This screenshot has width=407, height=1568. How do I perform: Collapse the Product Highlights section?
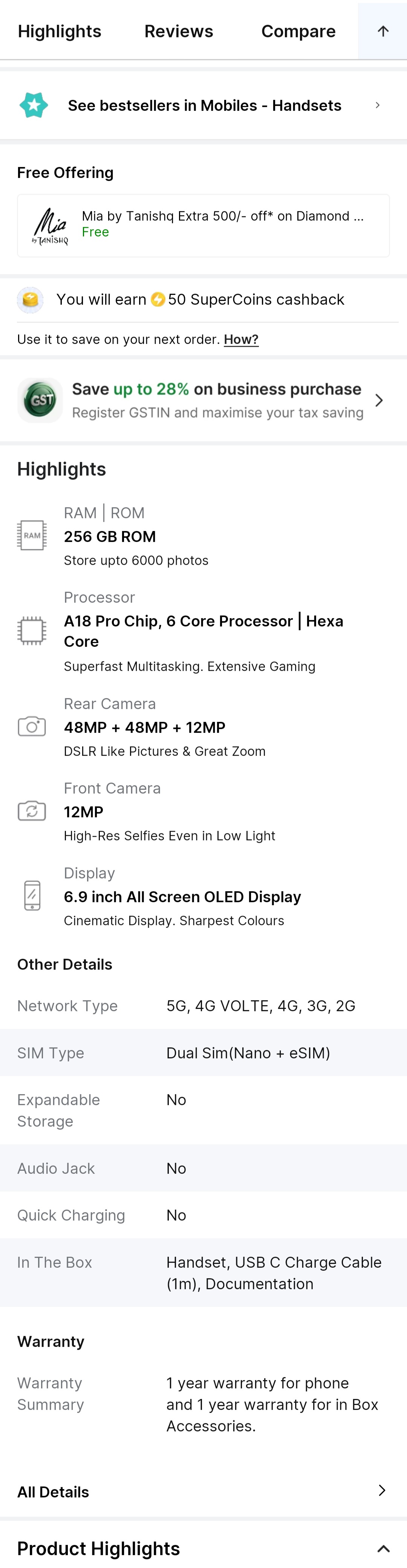[383, 1548]
